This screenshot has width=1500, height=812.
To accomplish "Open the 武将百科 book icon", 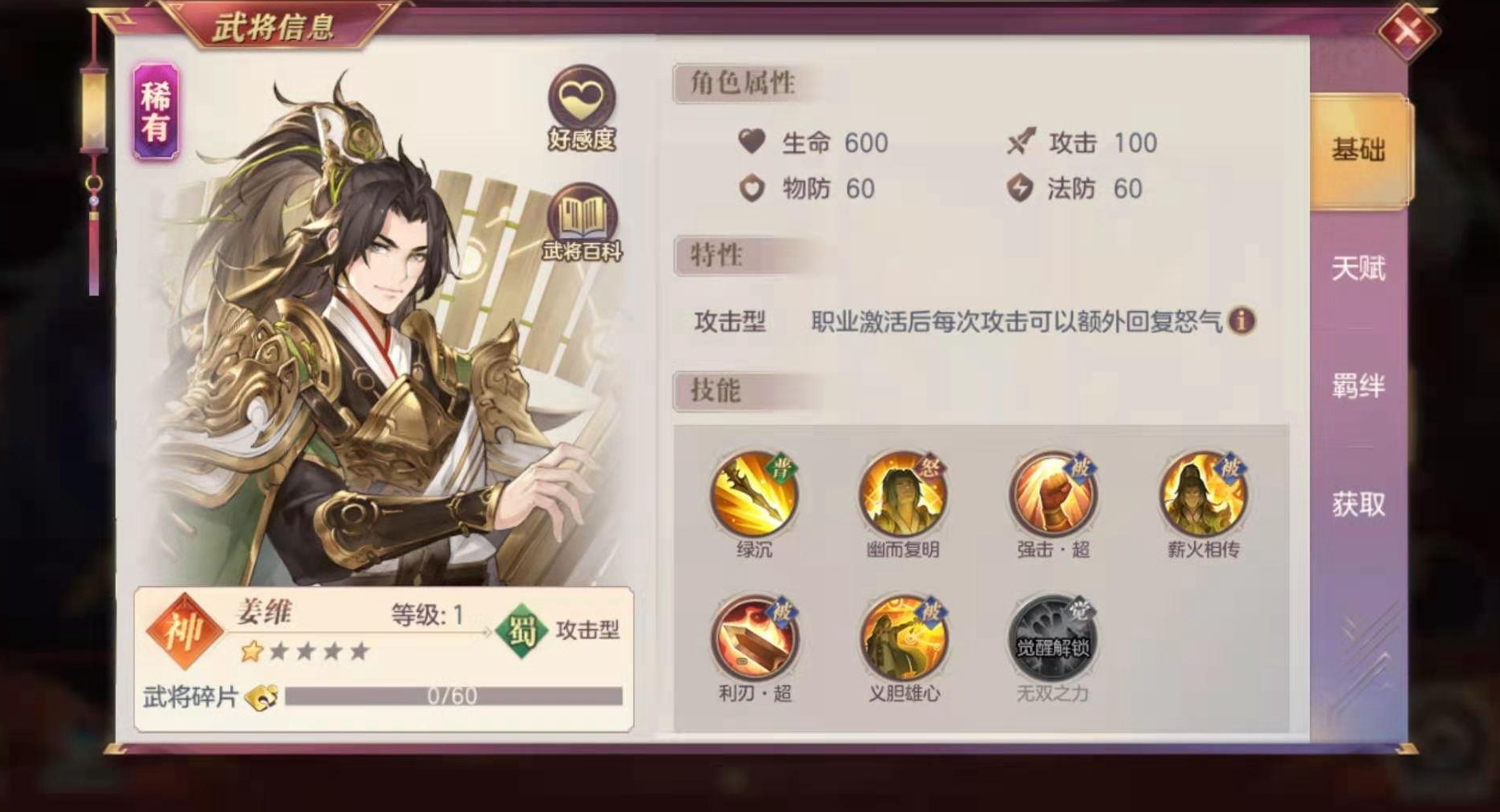I will [582, 222].
